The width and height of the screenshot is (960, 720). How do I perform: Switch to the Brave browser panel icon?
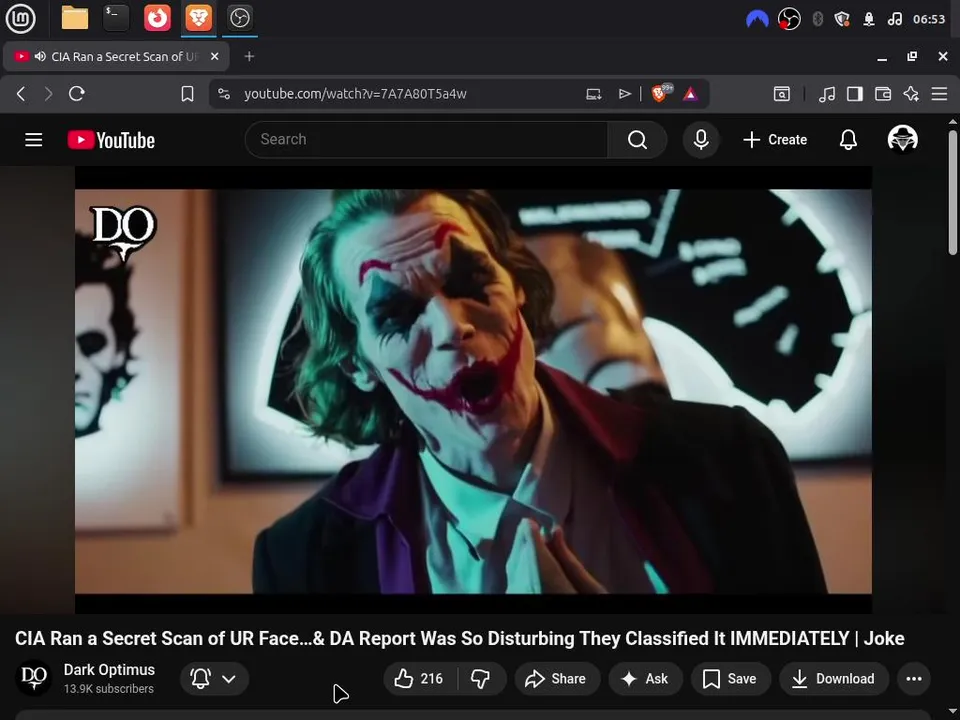point(198,18)
